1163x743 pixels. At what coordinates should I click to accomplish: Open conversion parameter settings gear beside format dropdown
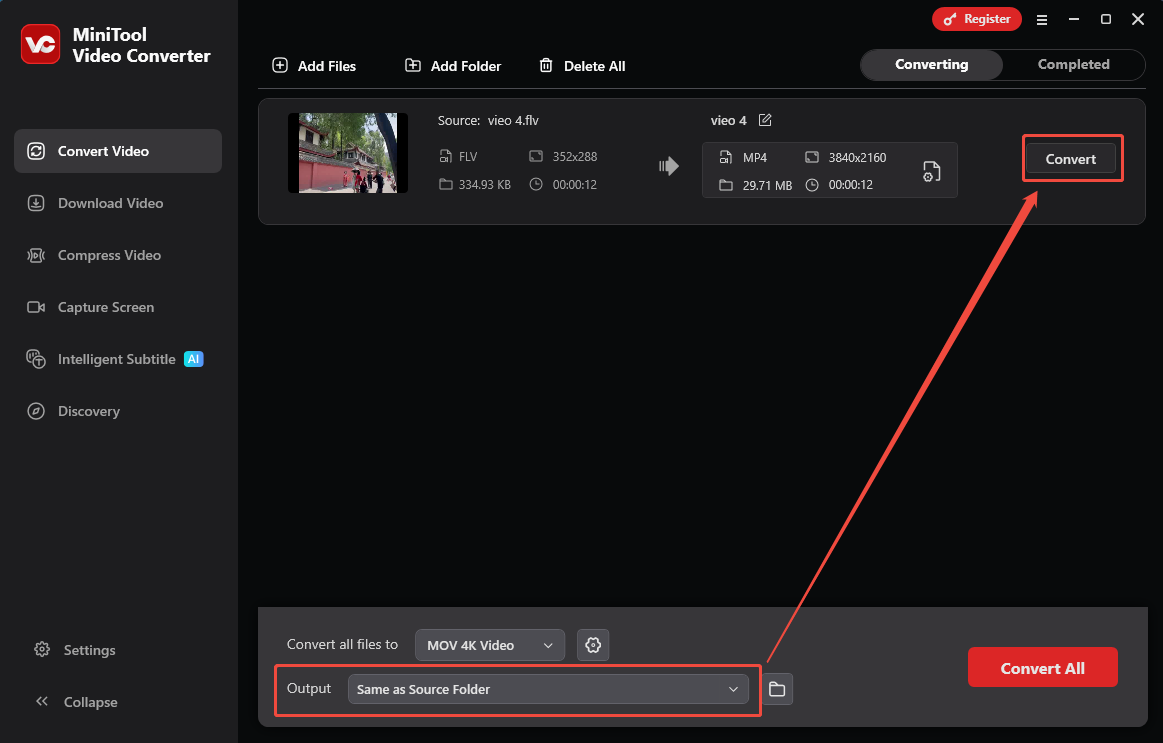592,645
